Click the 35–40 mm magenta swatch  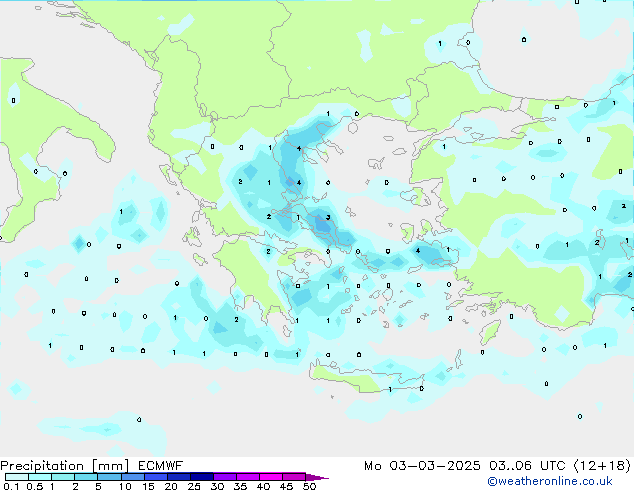coord(247,477)
